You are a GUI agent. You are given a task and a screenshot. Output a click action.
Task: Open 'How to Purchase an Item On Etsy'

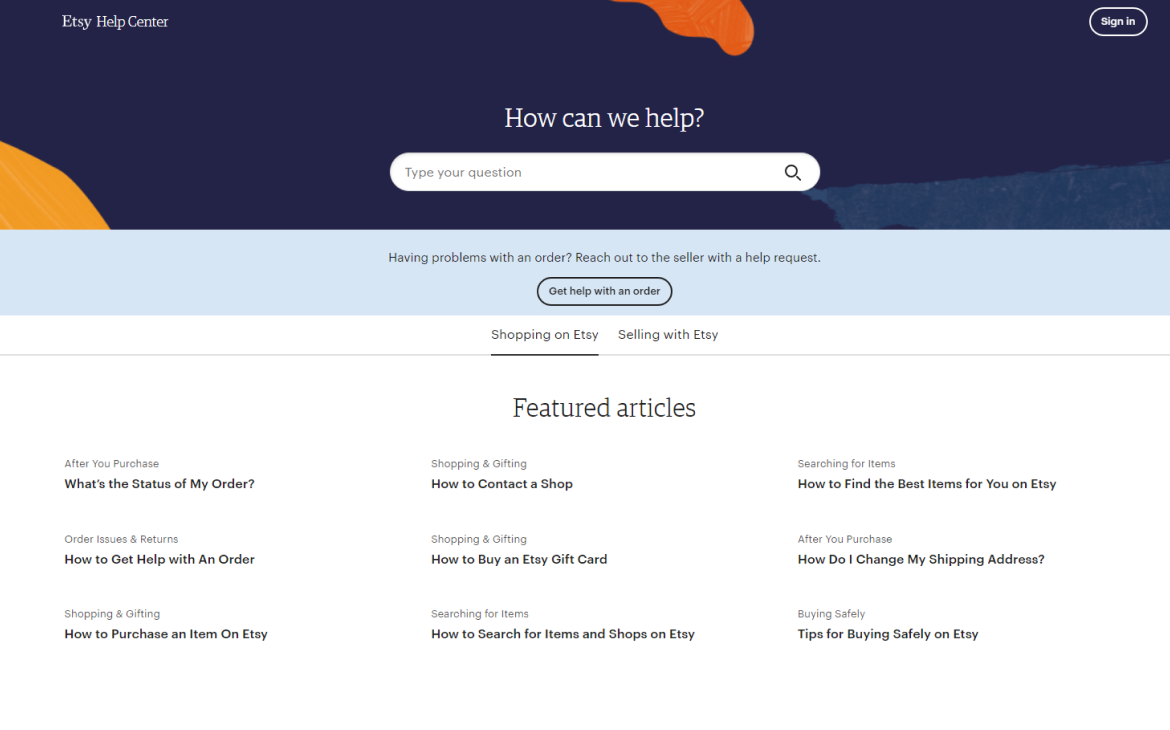click(166, 634)
